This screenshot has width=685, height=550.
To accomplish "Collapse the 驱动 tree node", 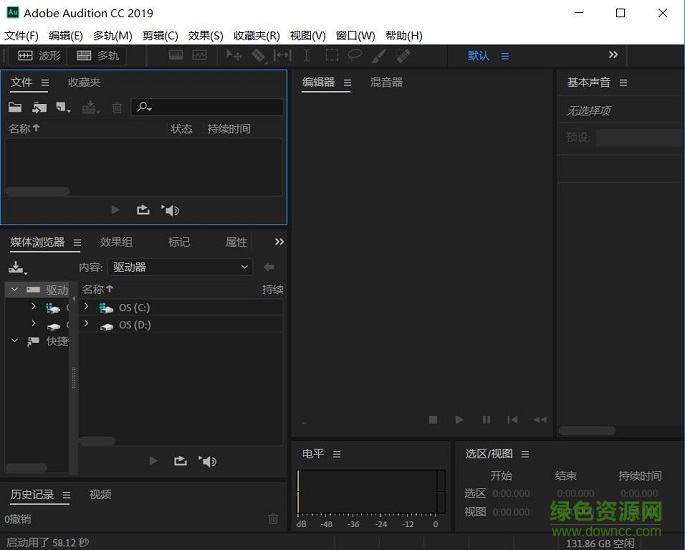I will point(15,289).
